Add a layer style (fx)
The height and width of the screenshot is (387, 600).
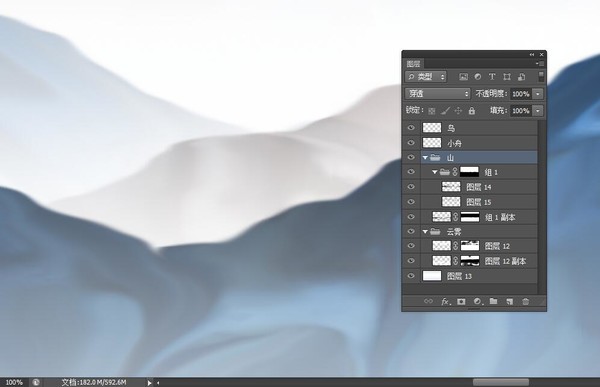[445, 302]
